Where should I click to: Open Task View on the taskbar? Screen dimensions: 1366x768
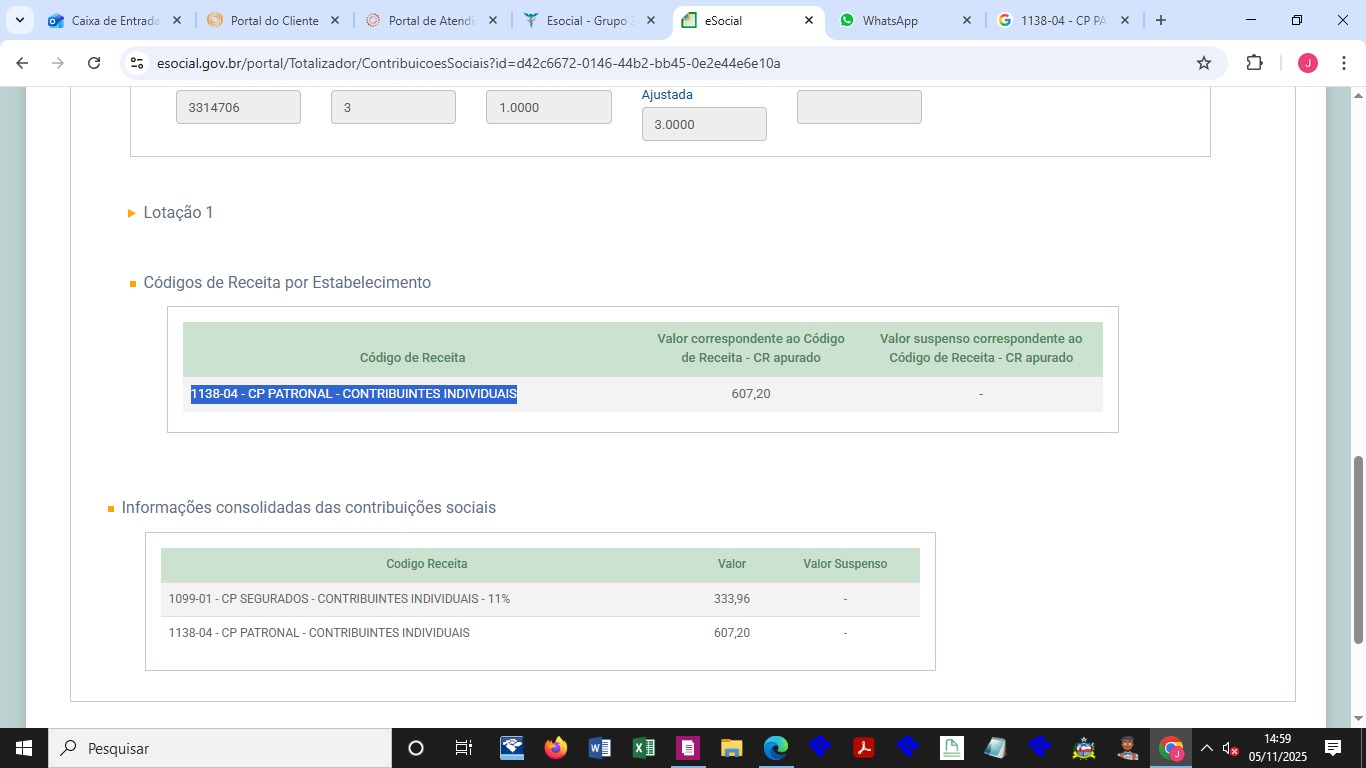(463, 748)
